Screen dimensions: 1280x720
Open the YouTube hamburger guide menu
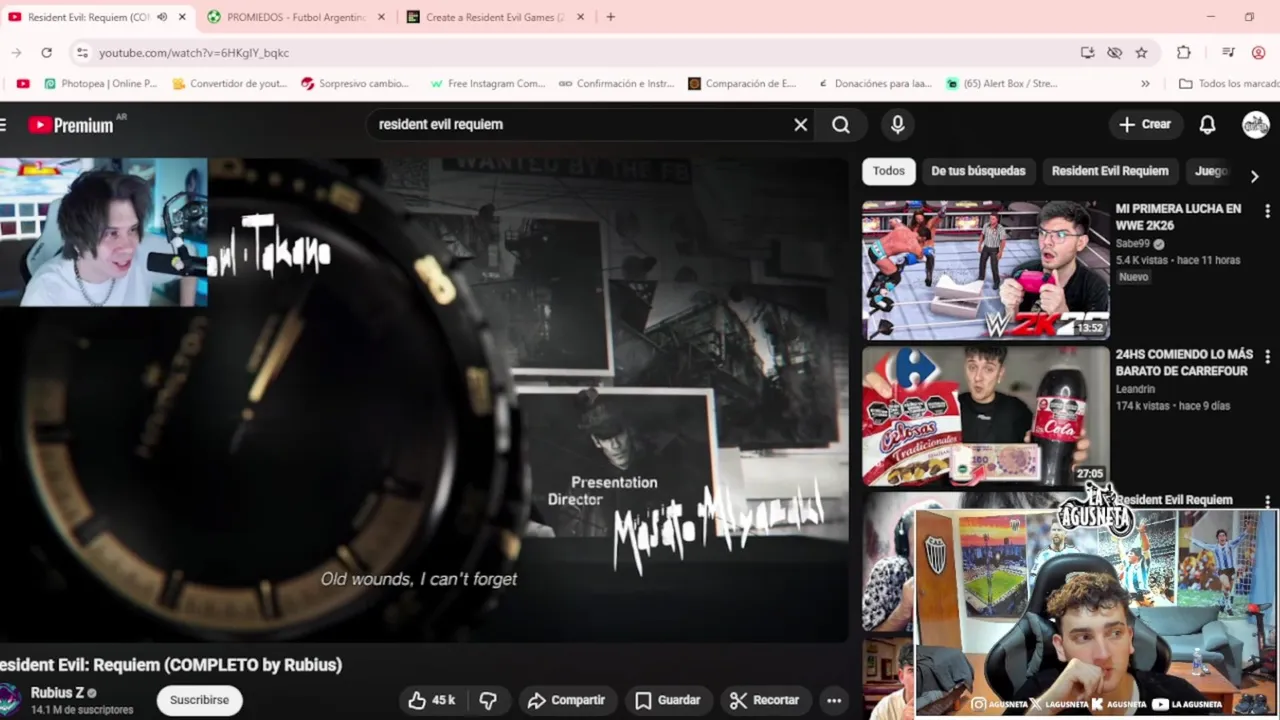click(x=4, y=125)
